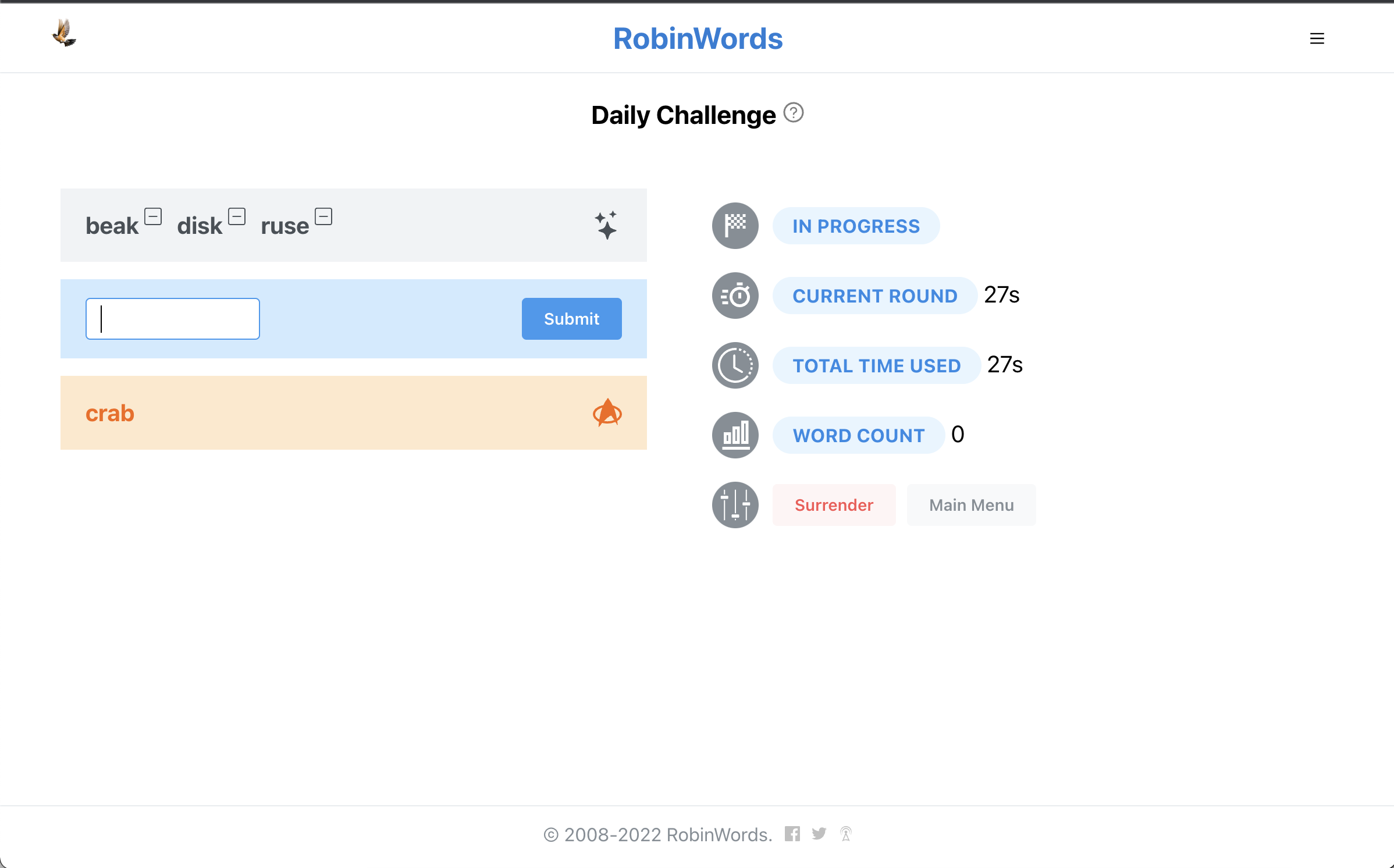Open the Daily Challenge help icon
Viewport: 1394px width, 868px height.
point(793,112)
